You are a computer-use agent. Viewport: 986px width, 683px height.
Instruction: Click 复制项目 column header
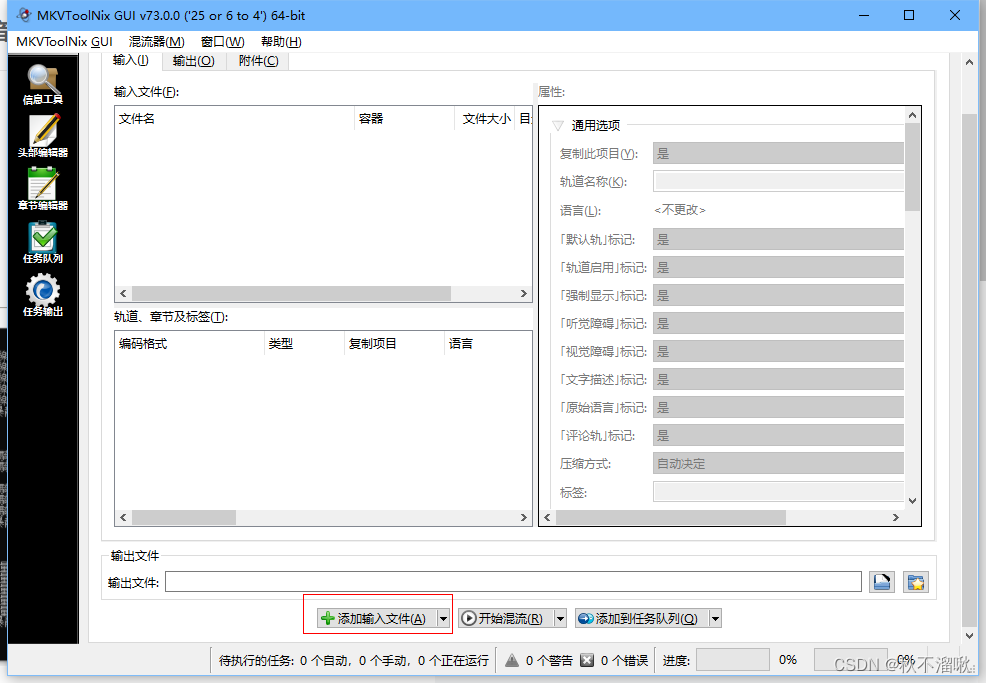(394, 343)
